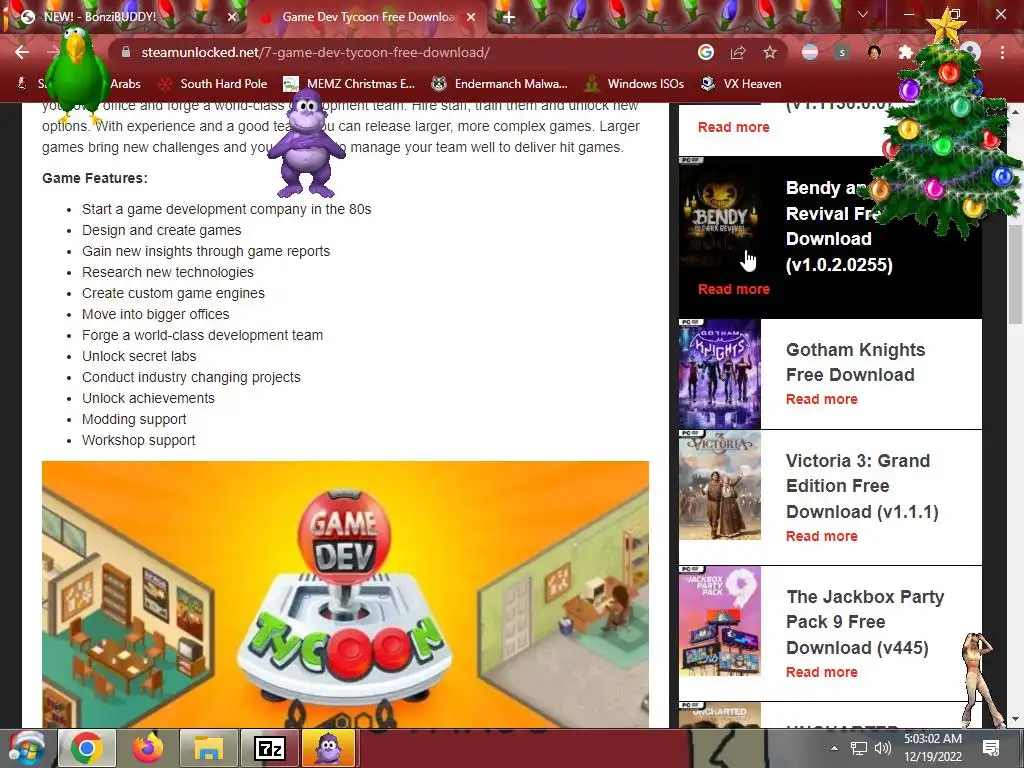The height and width of the screenshot is (768, 1024).
Task: Close the Game Dev Tycoon tab
Action: click(471, 17)
